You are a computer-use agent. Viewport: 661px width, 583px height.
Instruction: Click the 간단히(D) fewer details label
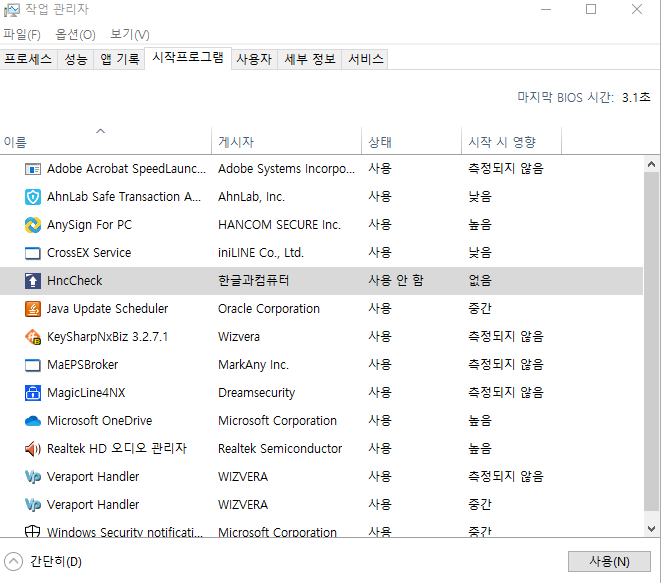coord(56,562)
